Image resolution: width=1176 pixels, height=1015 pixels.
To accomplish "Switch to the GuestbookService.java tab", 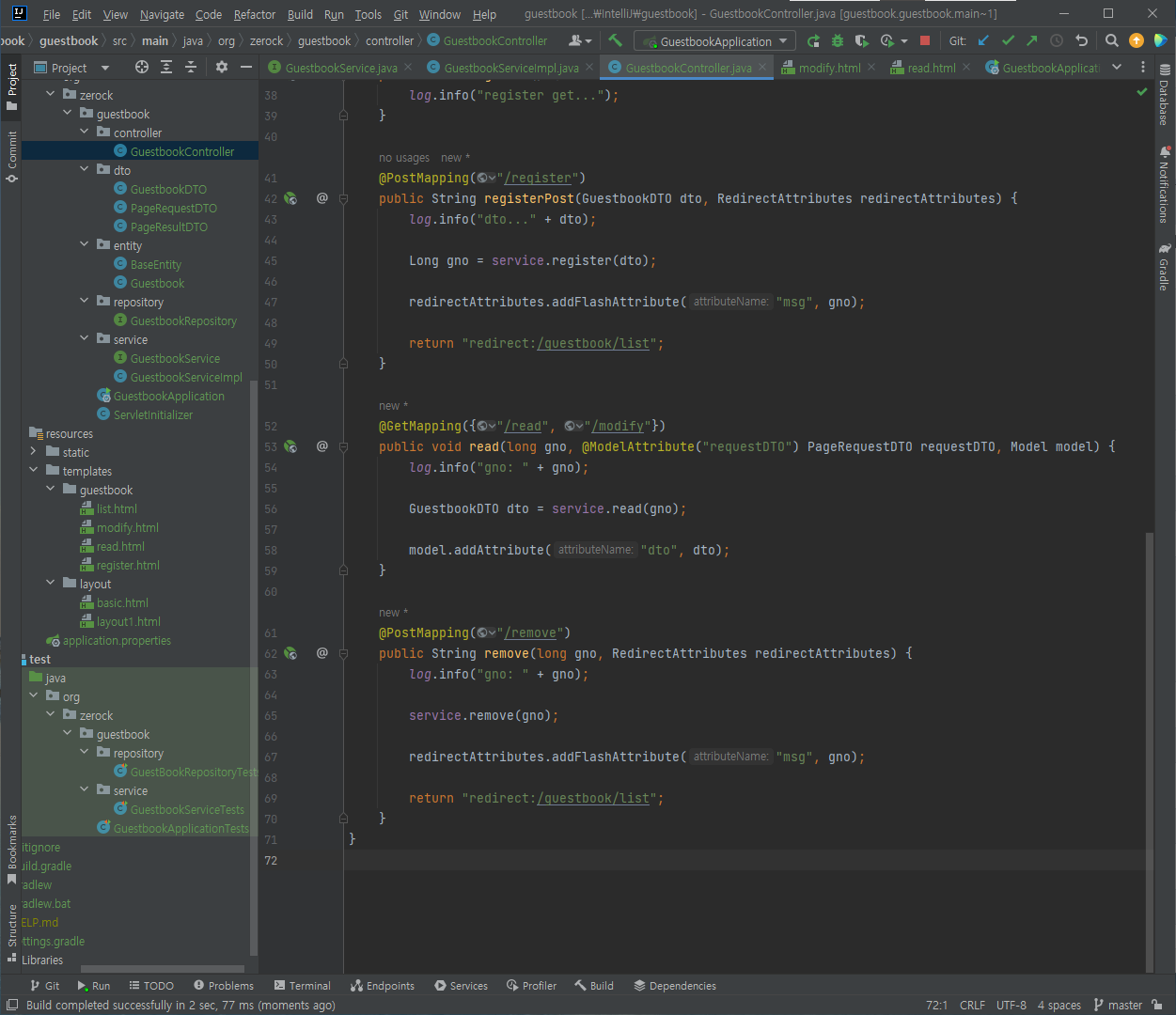I will pos(341,68).
